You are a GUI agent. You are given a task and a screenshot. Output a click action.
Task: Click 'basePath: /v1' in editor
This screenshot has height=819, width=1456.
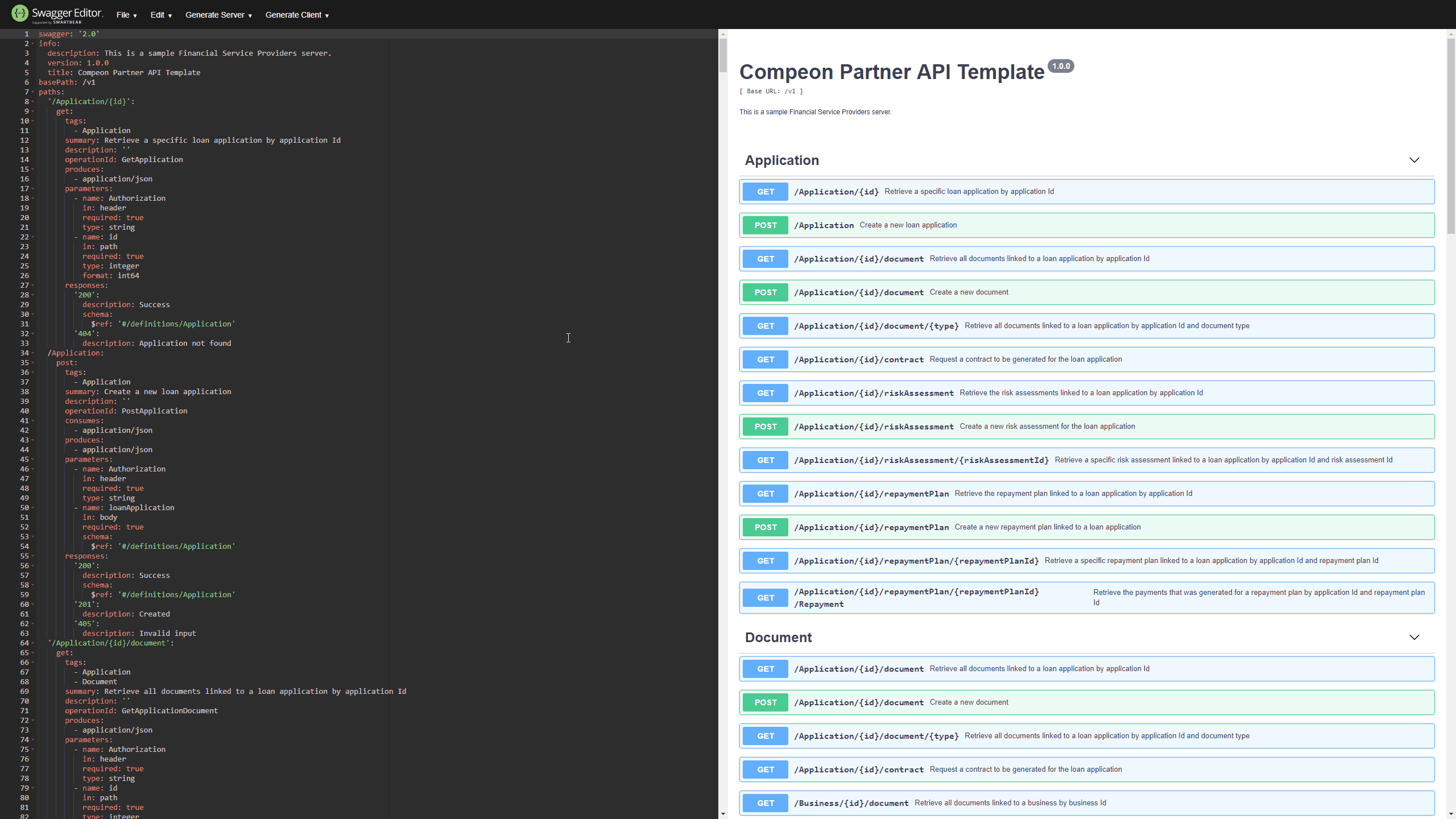[x=67, y=82]
